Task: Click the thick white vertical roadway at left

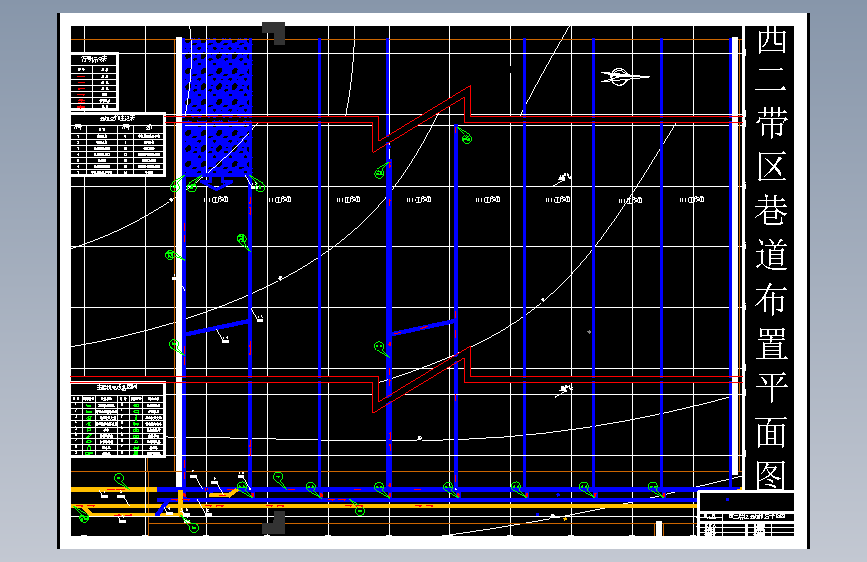Action: (x=179, y=262)
